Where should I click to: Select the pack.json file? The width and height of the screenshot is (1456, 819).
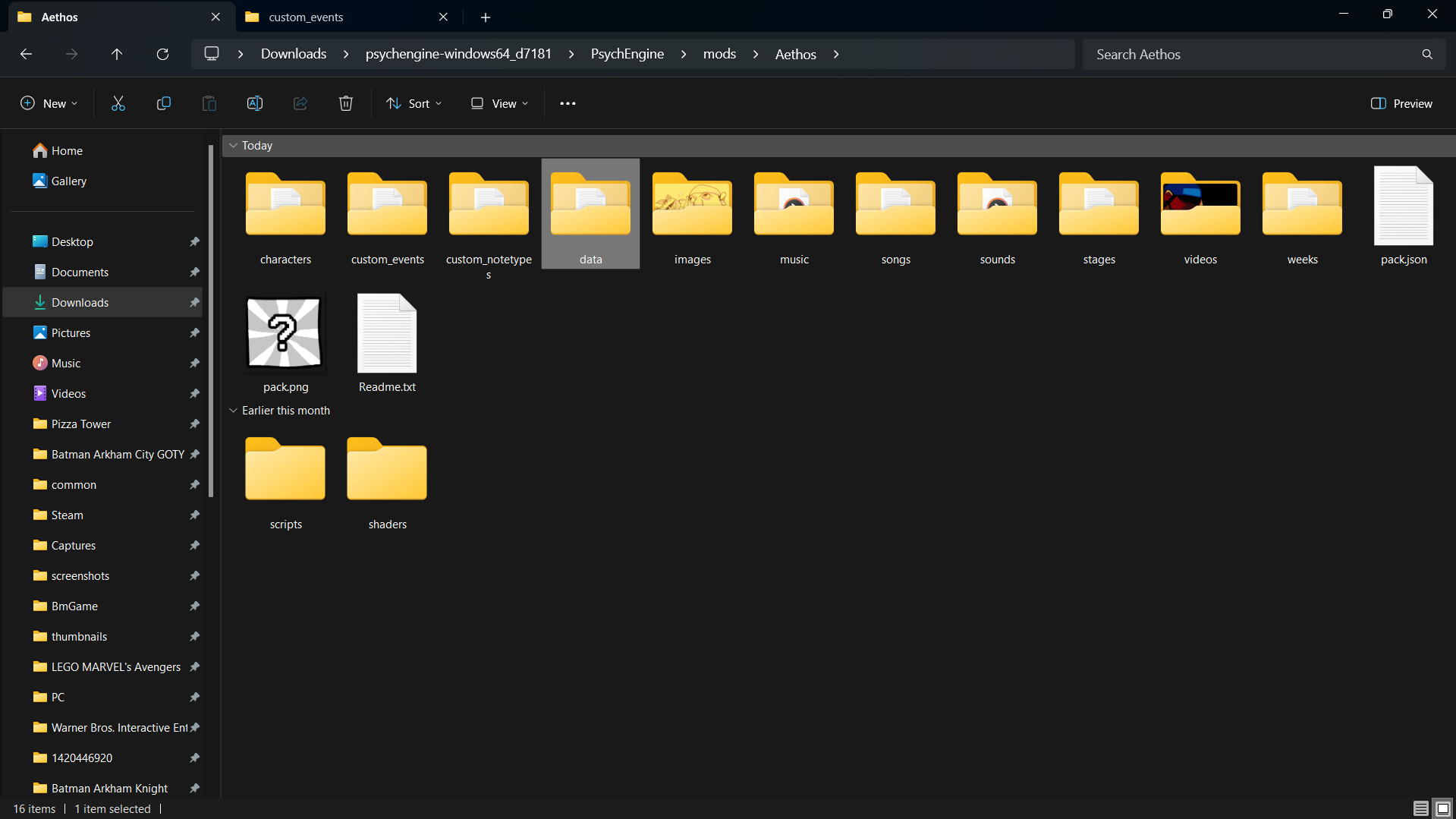tap(1404, 216)
